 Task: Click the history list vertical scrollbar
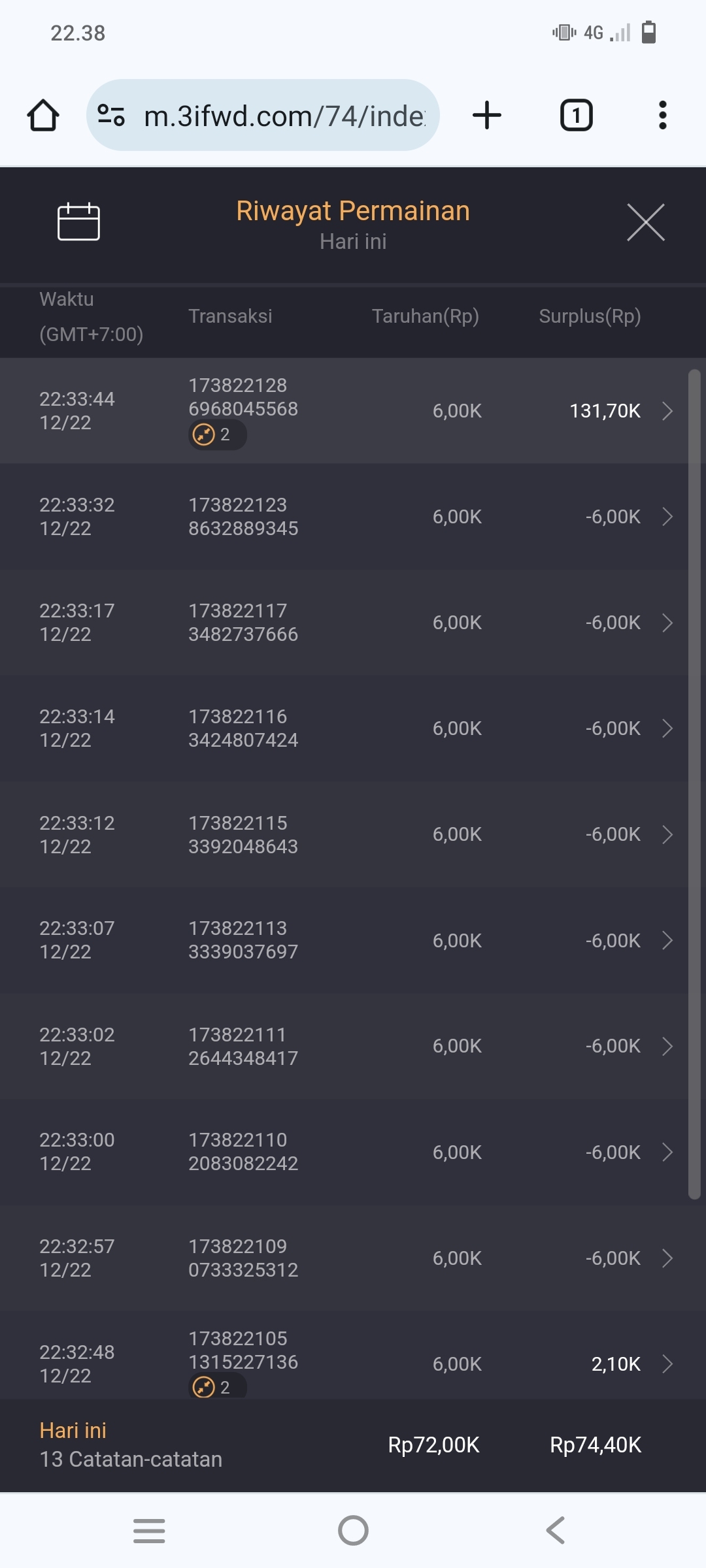pyautogui.click(x=694, y=784)
